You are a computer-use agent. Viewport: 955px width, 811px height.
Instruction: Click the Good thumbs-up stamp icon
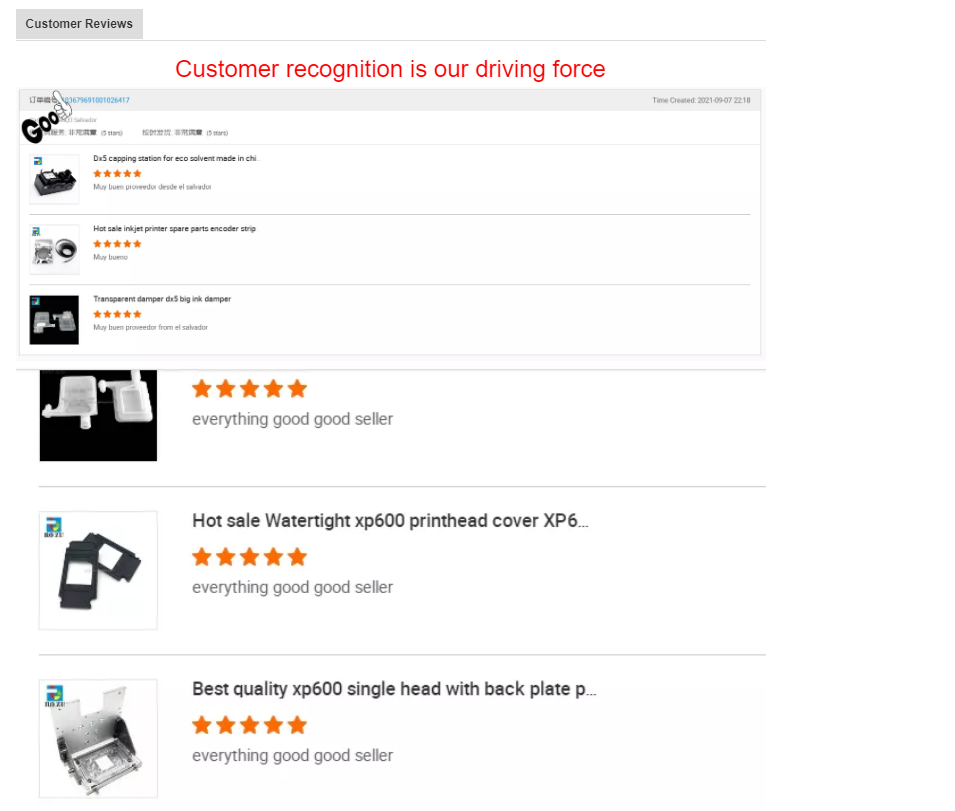[x=46, y=118]
